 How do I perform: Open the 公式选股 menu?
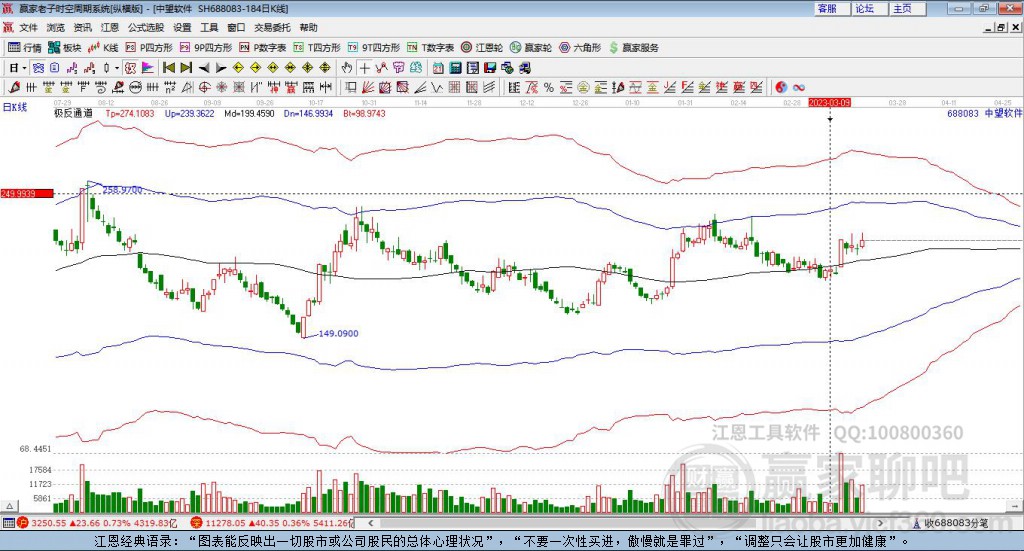coord(146,28)
